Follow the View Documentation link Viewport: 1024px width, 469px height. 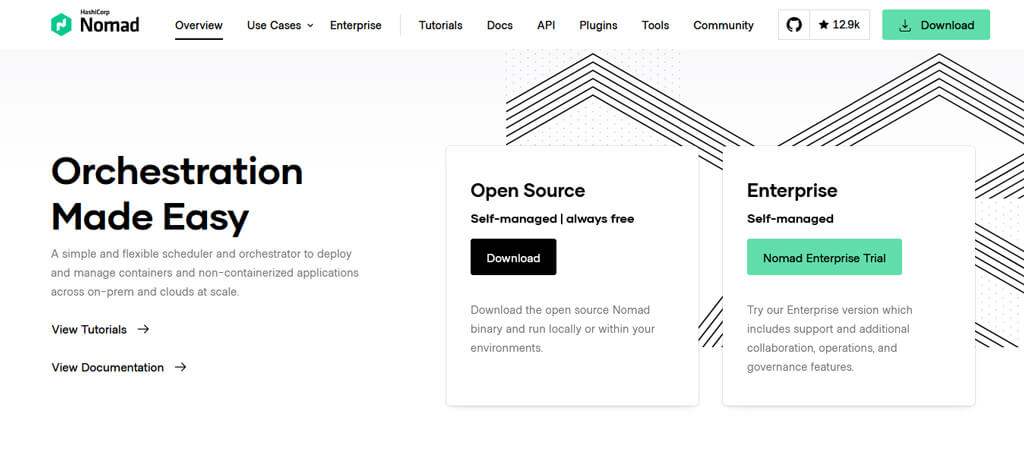119,367
